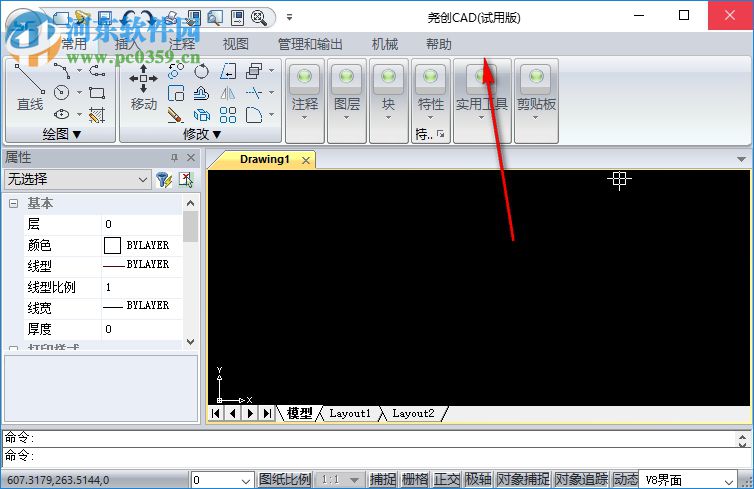The width and height of the screenshot is (754, 489).
Task: Open the 无选择 selection dropdown
Action: click(x=77, y=179)
